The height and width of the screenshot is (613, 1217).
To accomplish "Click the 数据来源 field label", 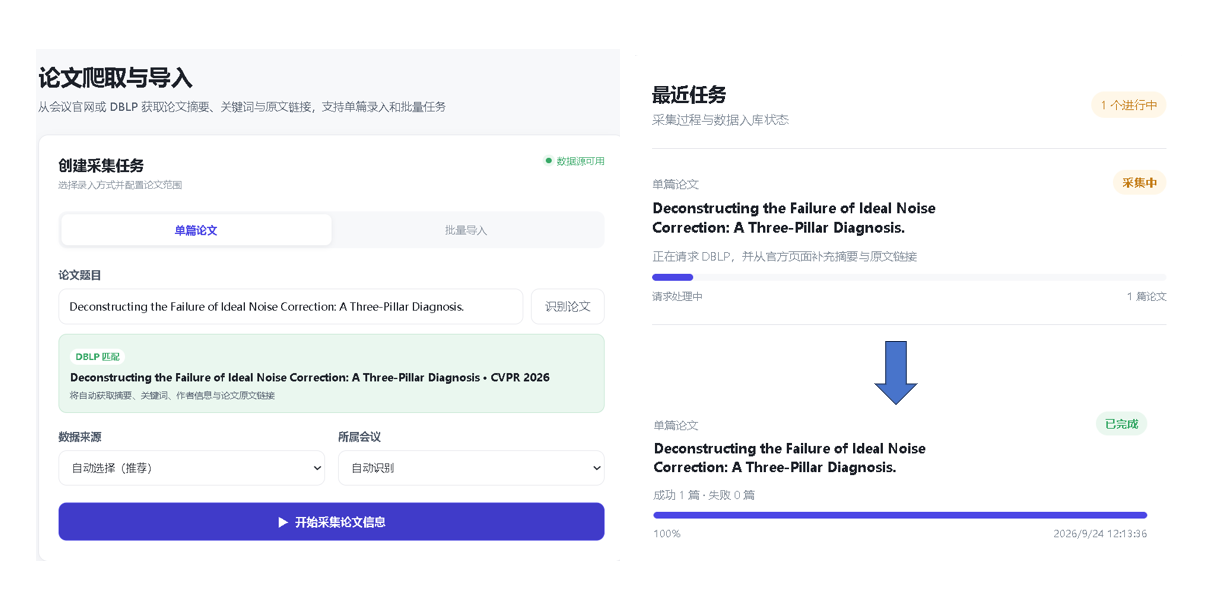I will point(80,437).
